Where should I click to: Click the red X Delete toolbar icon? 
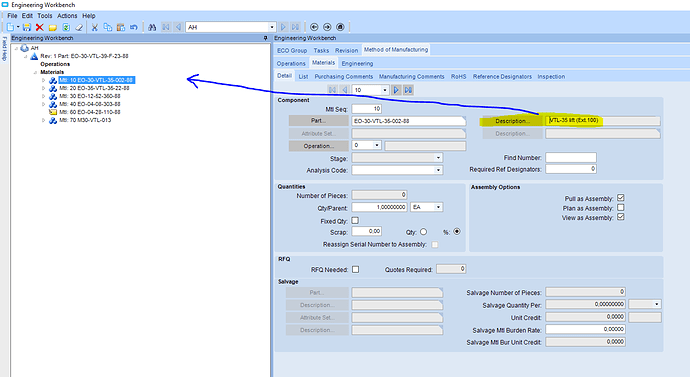point(40,27)
